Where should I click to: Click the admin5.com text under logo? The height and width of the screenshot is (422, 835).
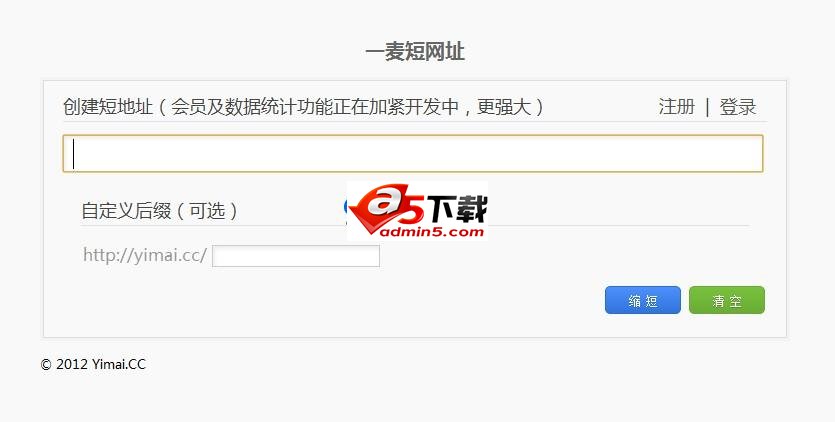(x=431, y=232)
